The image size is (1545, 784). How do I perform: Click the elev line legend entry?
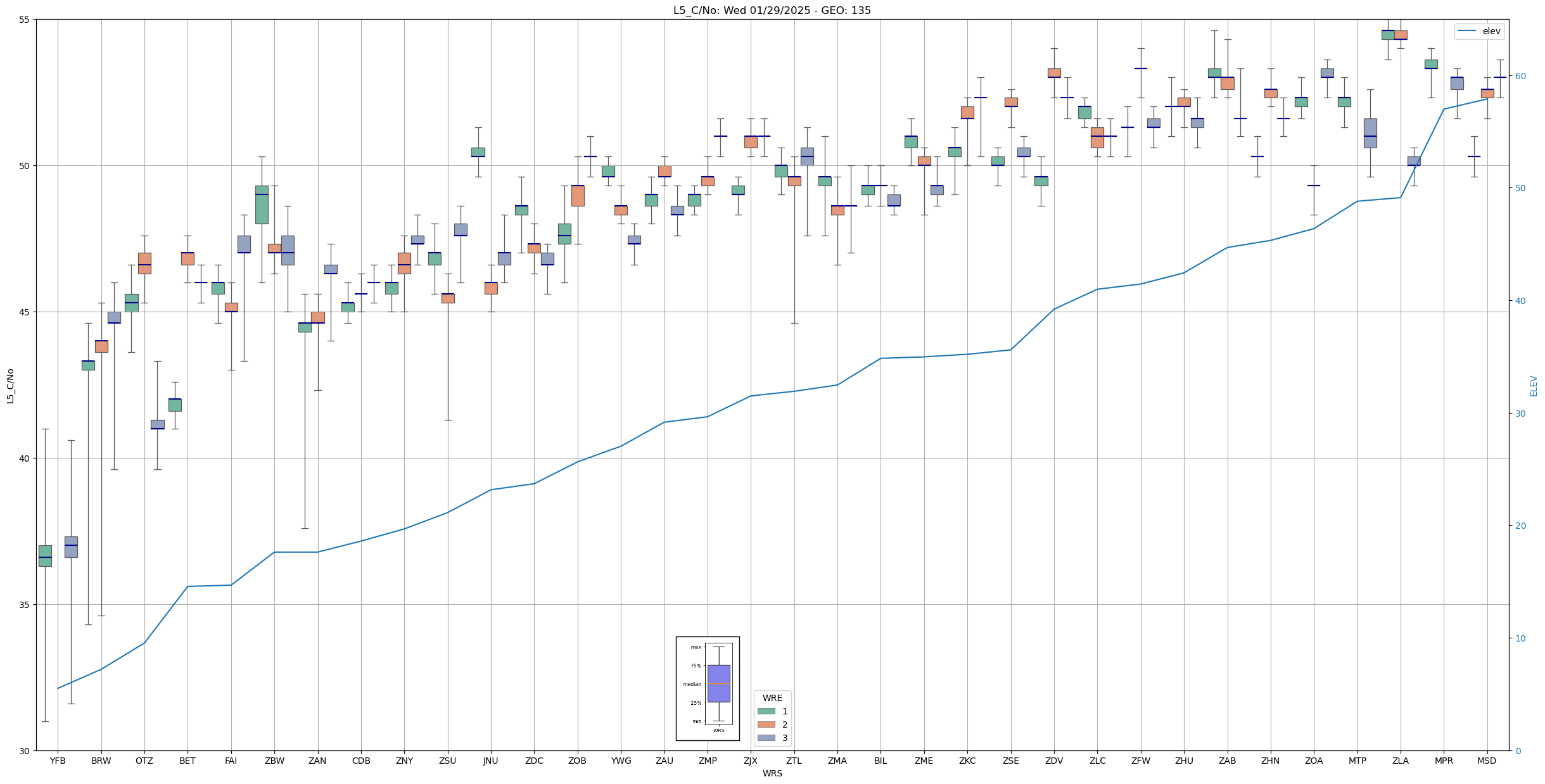click(x=1478, y=31)
